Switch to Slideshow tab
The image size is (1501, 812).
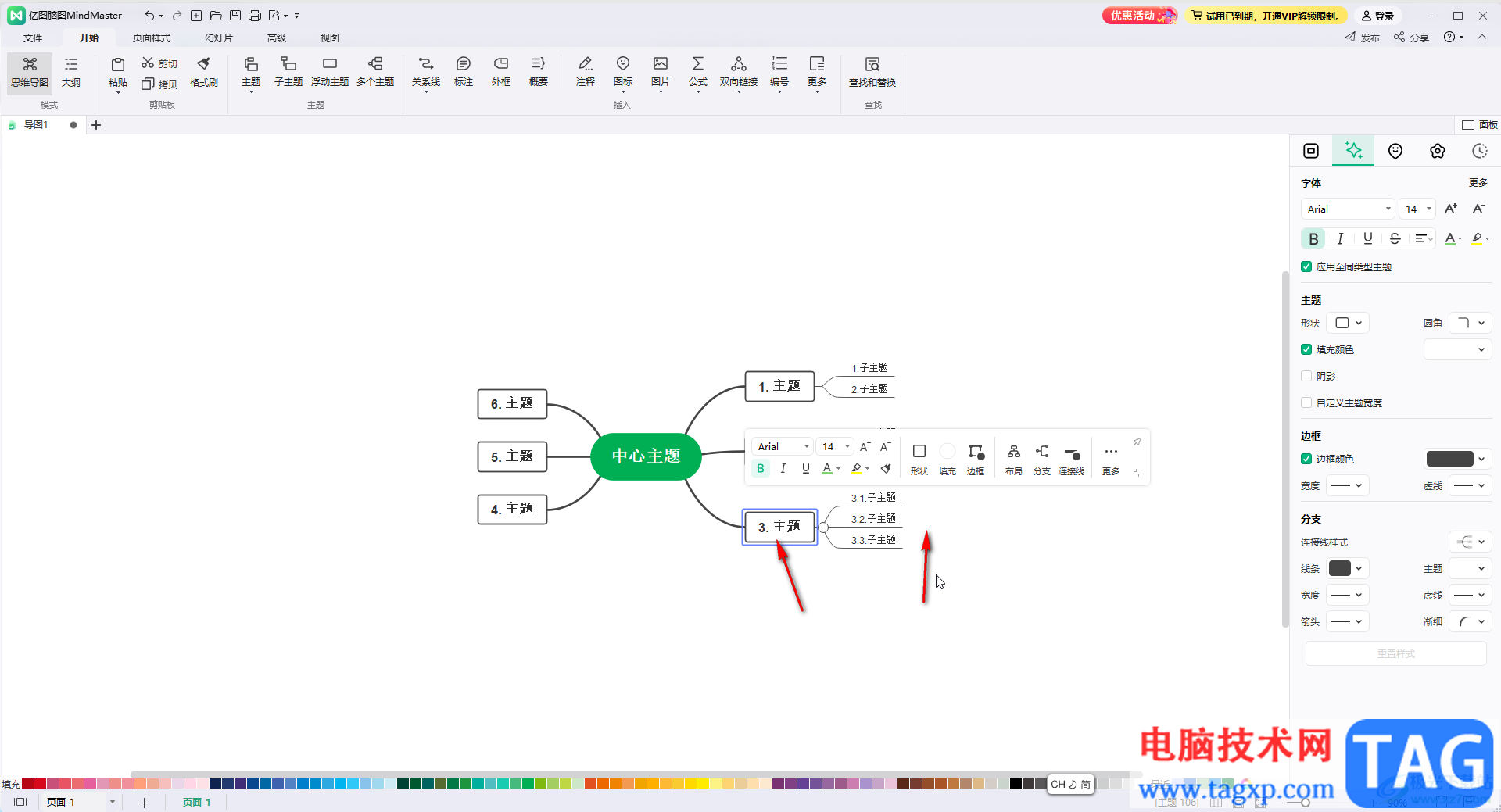coord(219,38)
